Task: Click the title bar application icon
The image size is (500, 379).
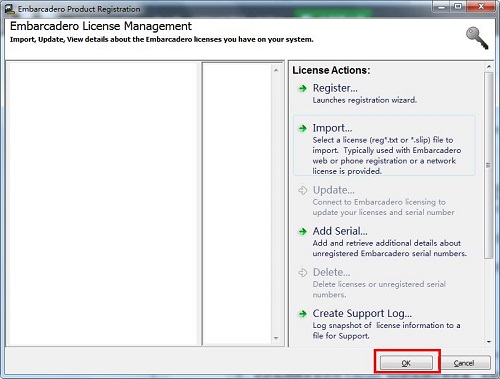Action: point(10,9)
